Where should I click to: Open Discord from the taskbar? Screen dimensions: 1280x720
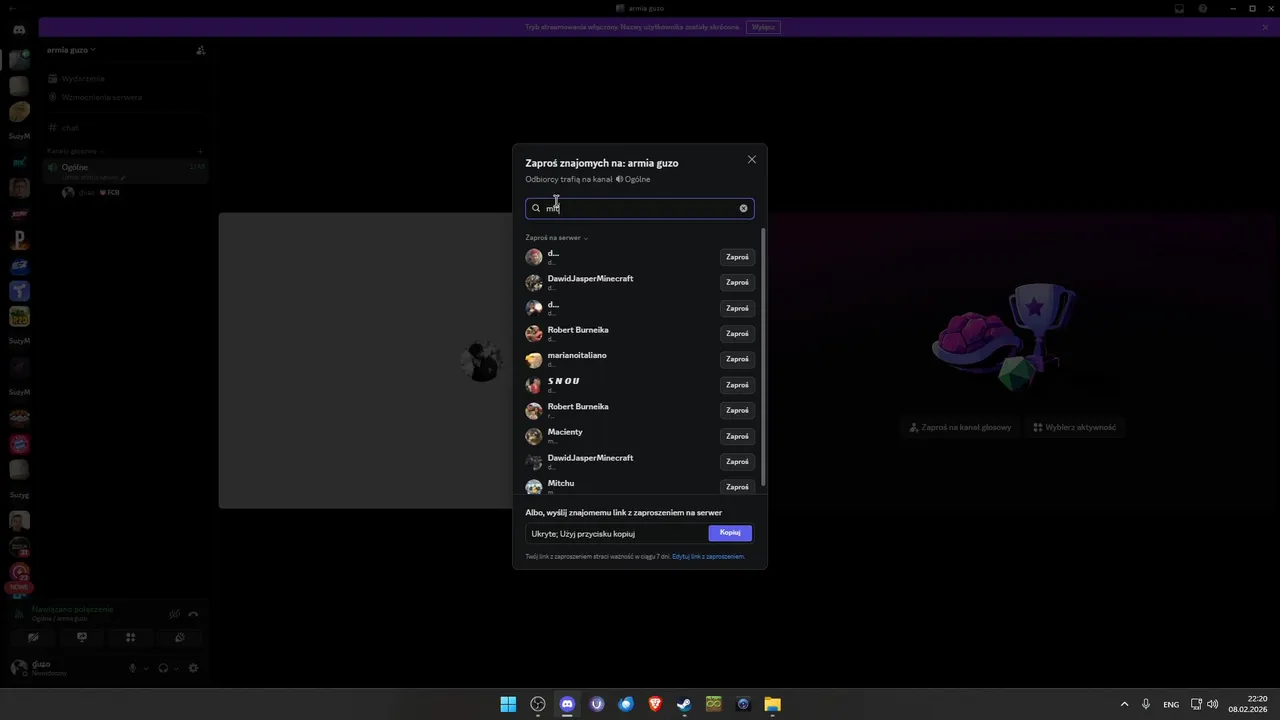click(x=567, y=704)
